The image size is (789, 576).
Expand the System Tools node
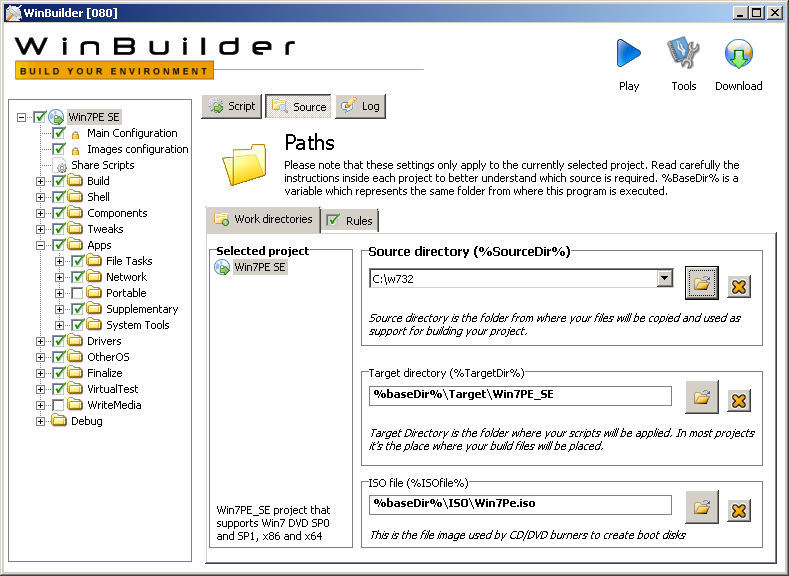tap(59, 325)
